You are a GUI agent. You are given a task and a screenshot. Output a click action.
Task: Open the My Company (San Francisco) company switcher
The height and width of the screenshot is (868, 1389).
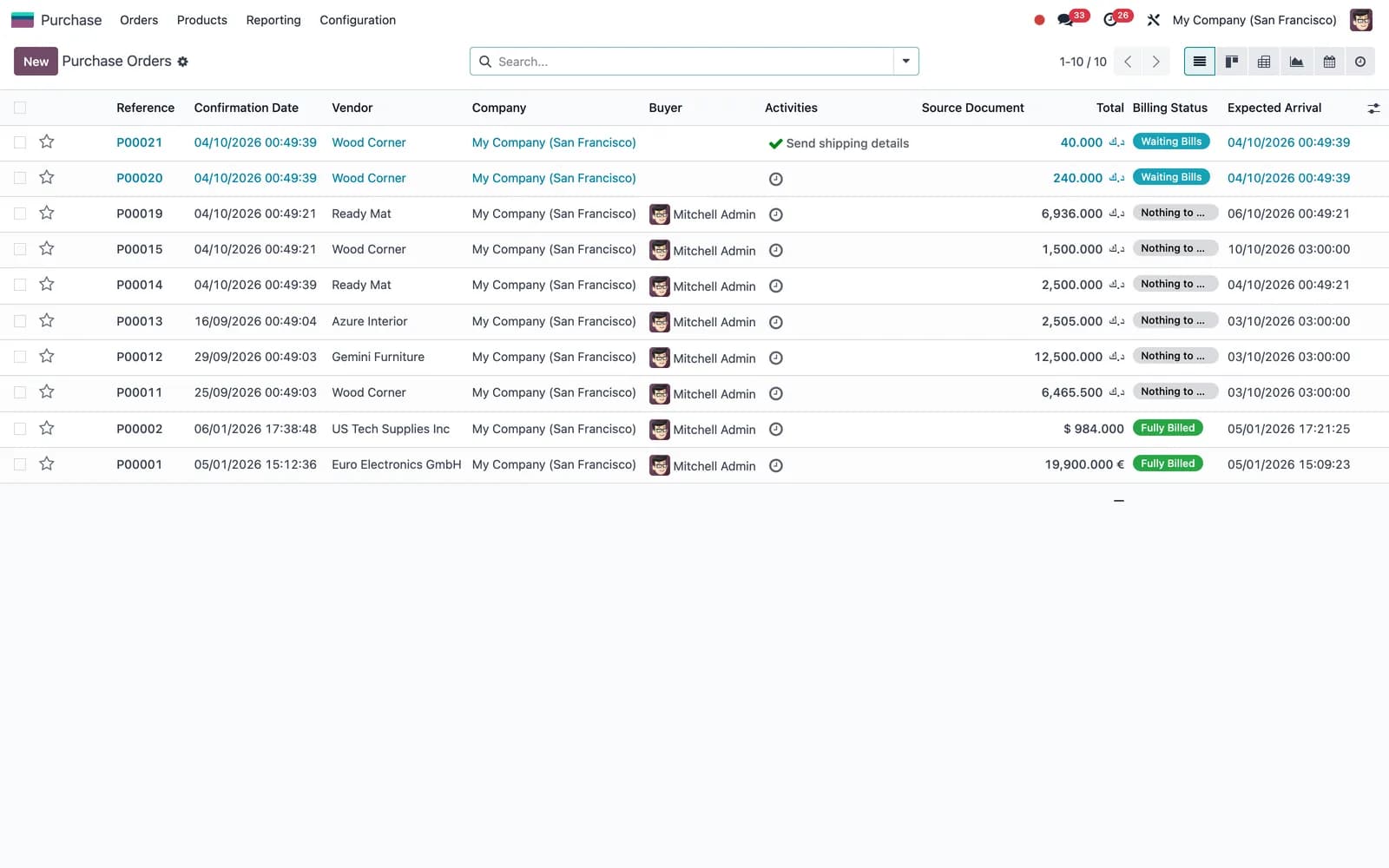pyautogui.click(x=1254, y=20)
